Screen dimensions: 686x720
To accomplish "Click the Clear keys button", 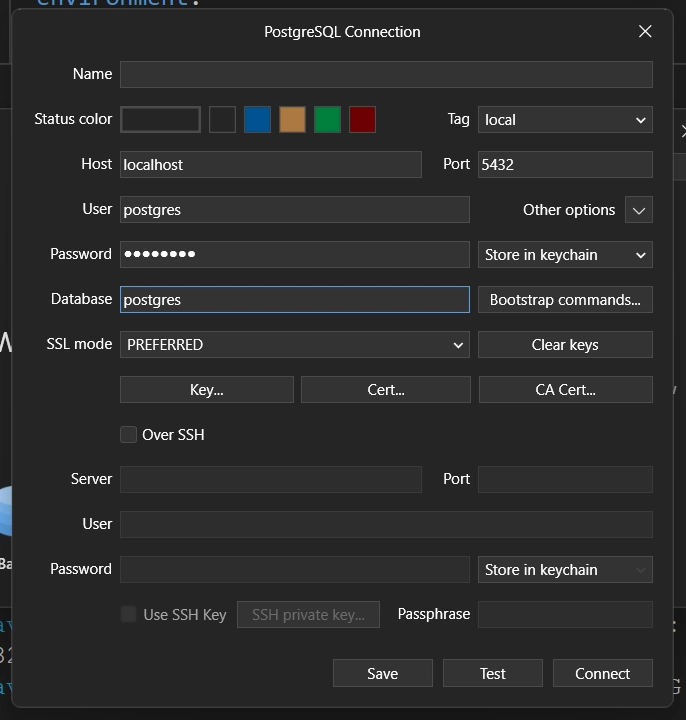I will [565, 344].
